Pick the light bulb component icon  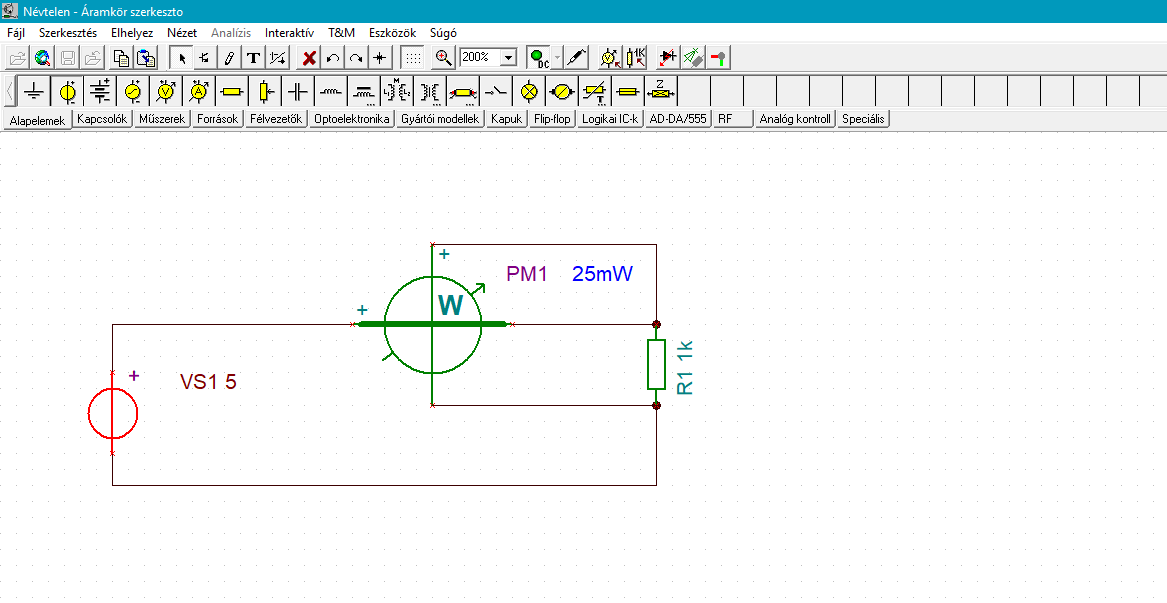click(x=530, y=92)
